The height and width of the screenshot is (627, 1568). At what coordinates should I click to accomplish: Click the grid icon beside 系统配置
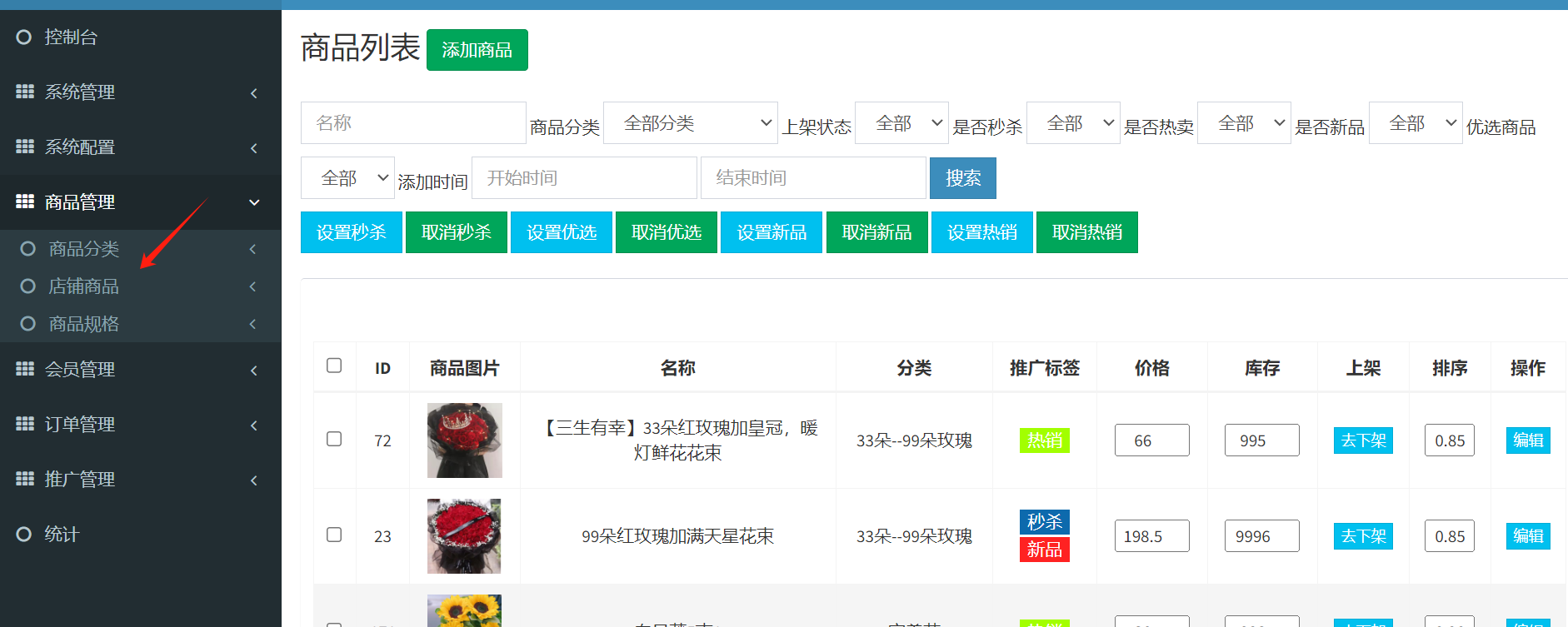25,147
